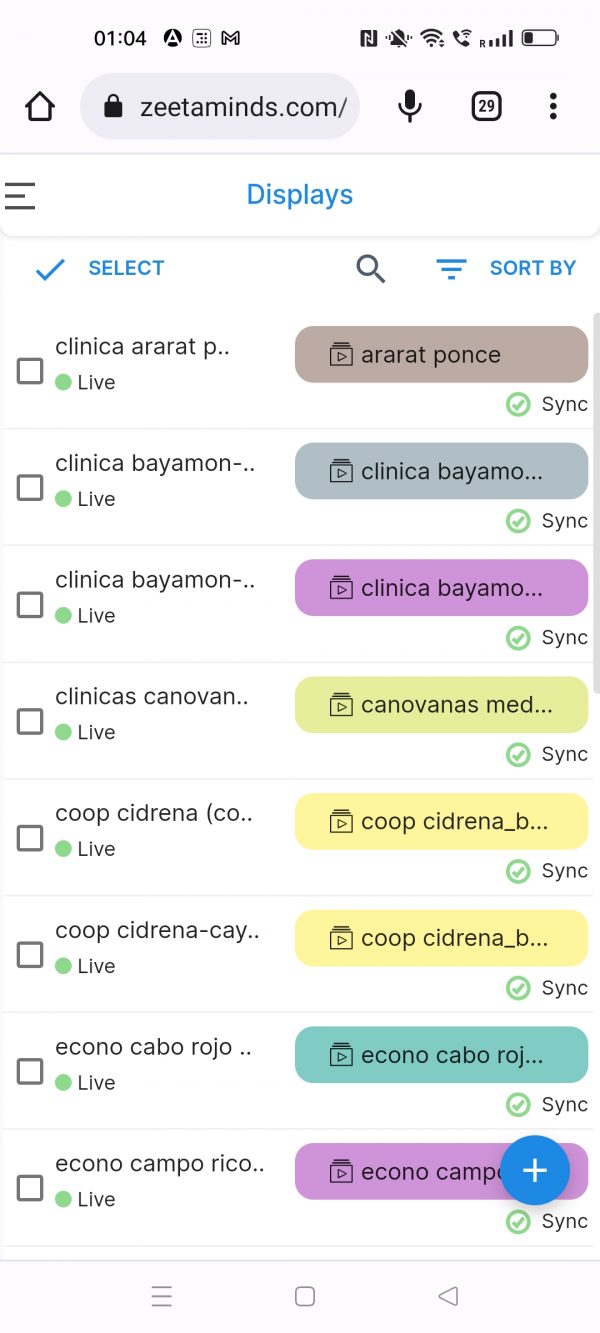Viewport: 600px width, 1333px height.
Task: Open the hamburger navigation menu
Action: tap(20, 195)
